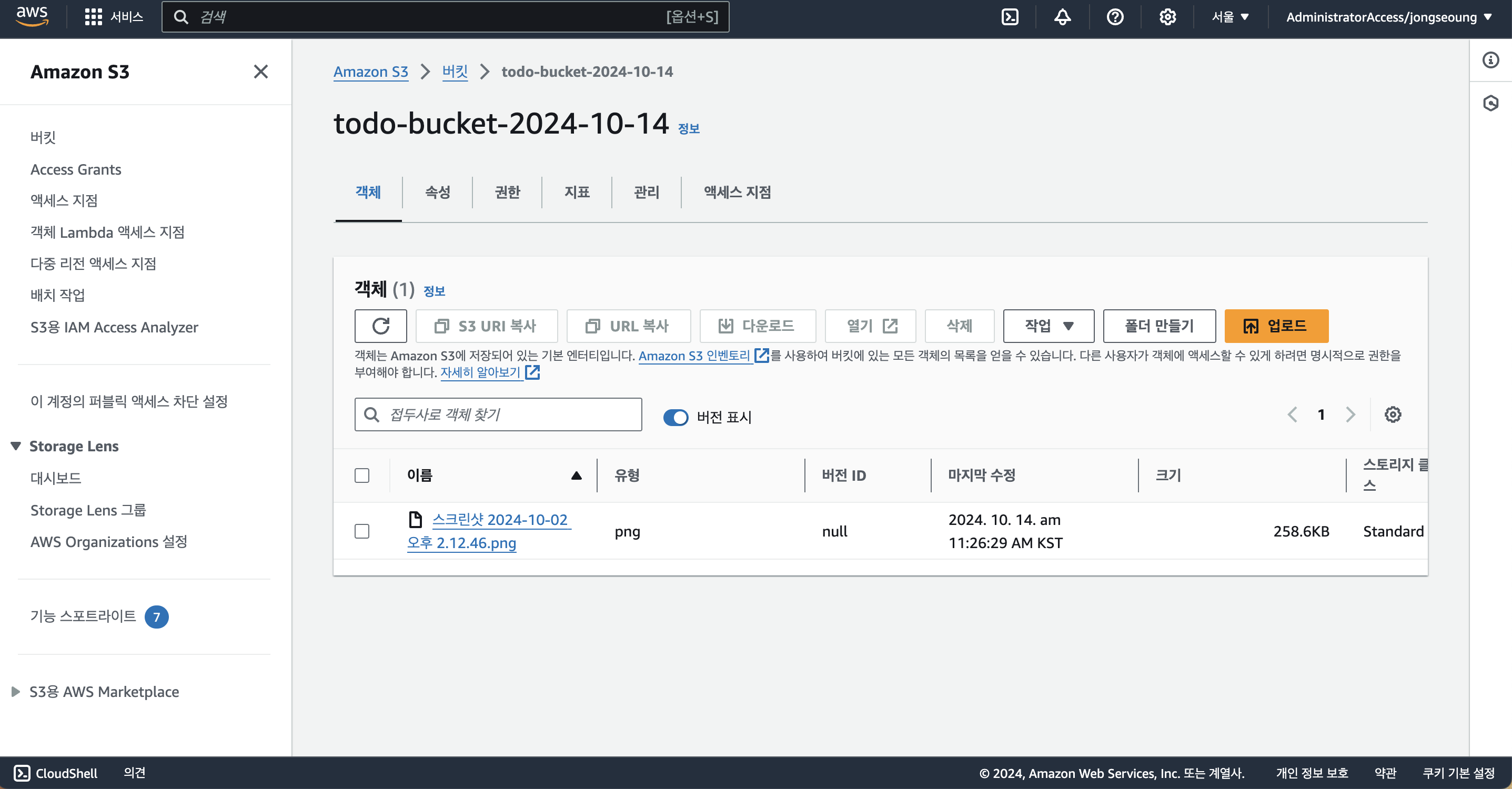Screen dimensions: 1512x789
Task: Open 다중 리전 액세스 지점 in the sidebar
Action: (x=93, y=264)
